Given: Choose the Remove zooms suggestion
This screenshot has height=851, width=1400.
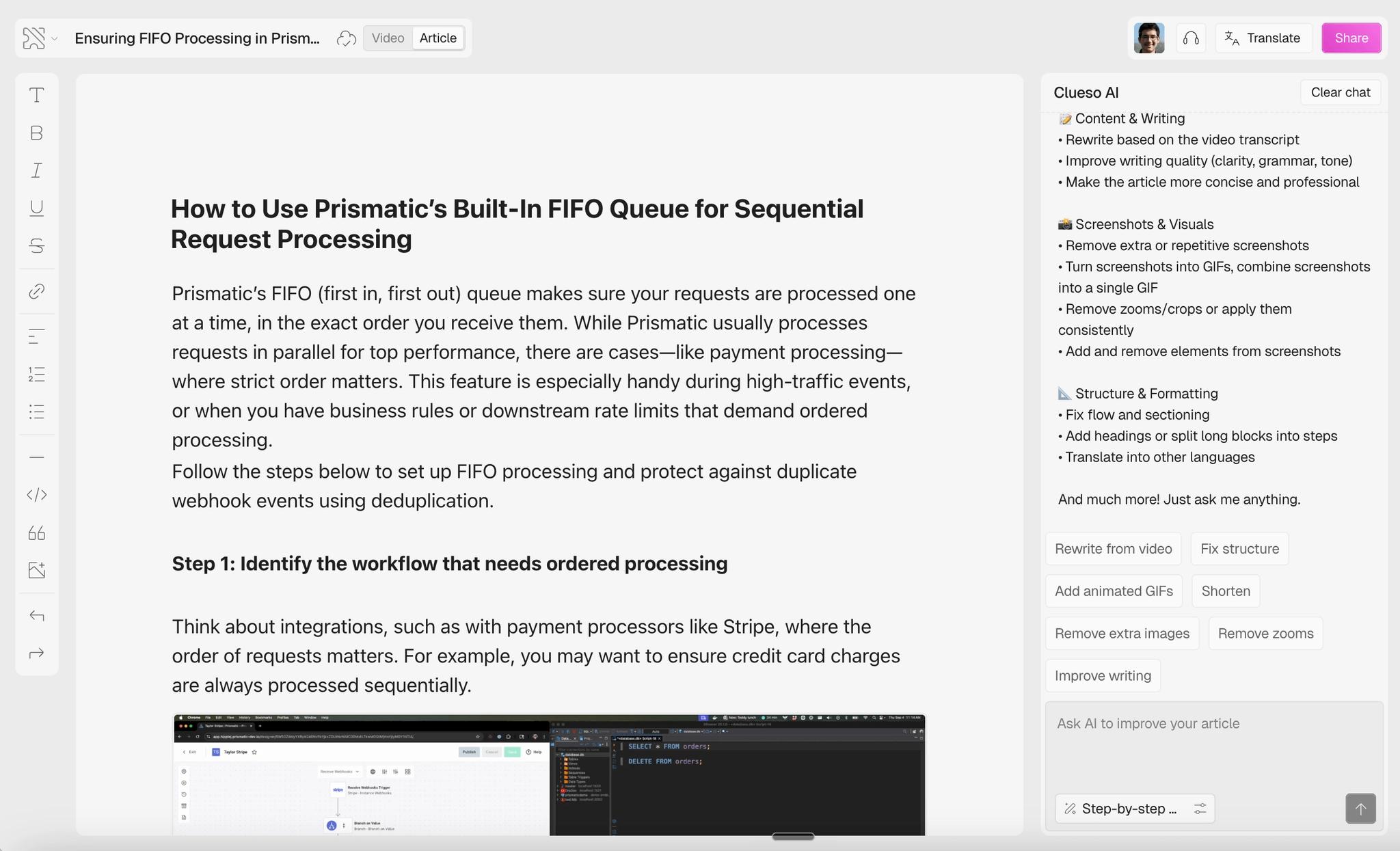Looking at the screenshot, I should pos(1265,634).
